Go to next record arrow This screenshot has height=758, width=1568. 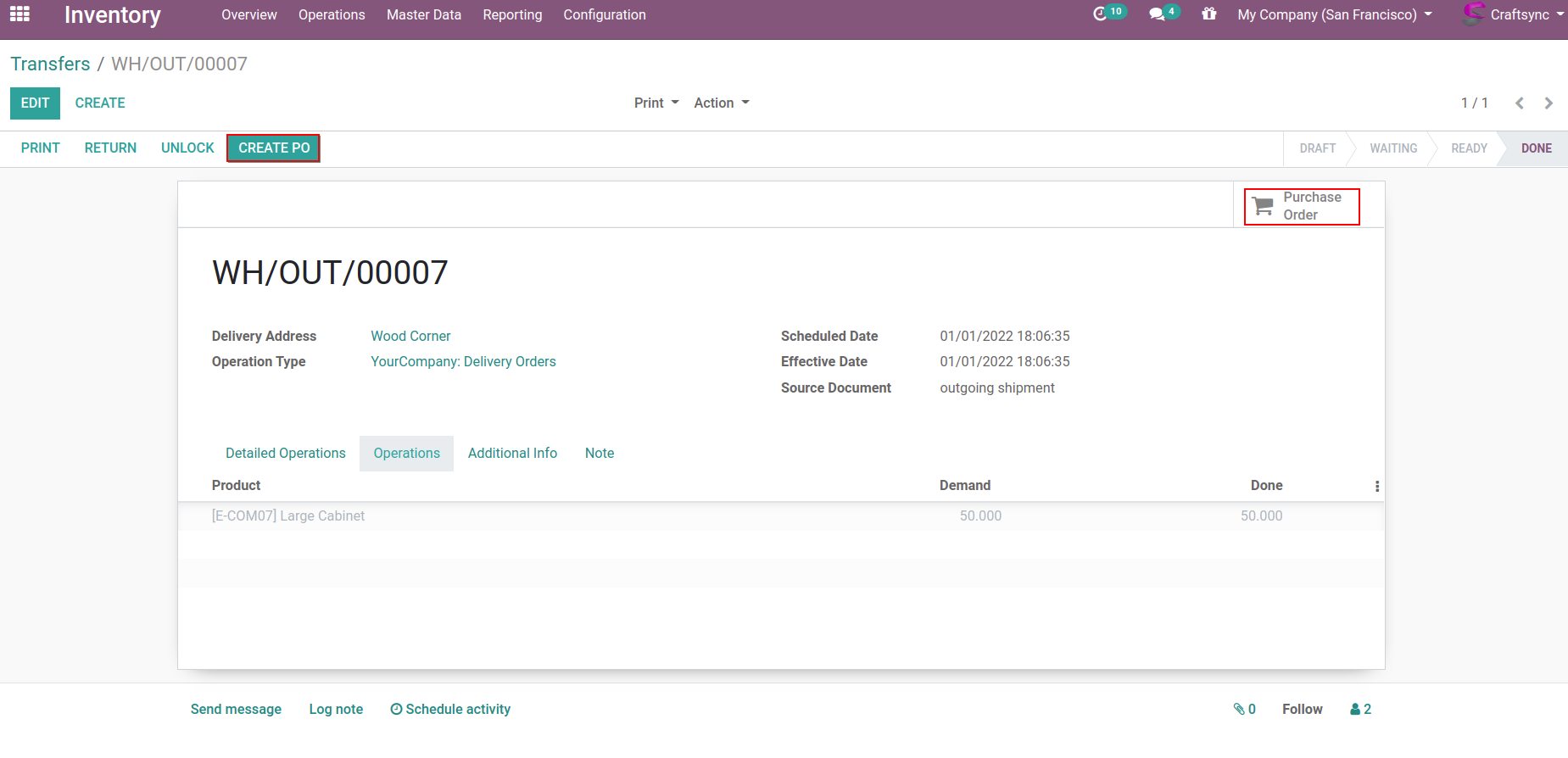[1548, 103]
